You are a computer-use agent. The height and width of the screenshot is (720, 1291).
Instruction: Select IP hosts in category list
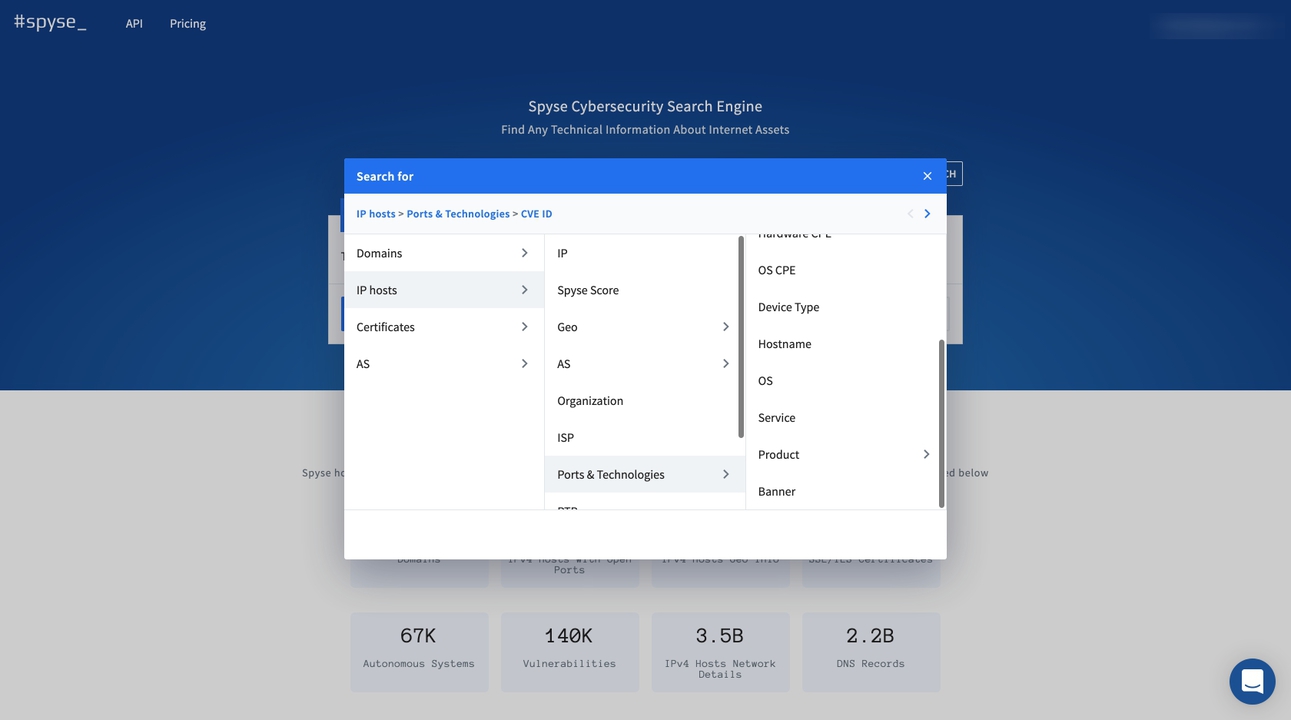coord(377,290)
